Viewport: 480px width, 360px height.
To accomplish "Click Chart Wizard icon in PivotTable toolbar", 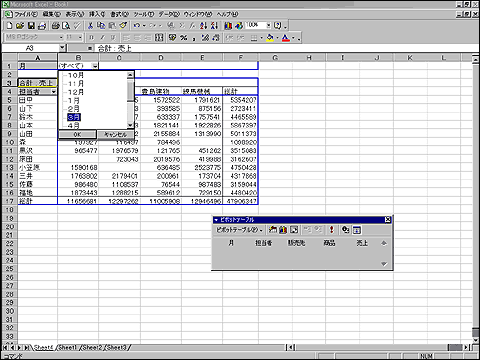I will pos(283,230).
